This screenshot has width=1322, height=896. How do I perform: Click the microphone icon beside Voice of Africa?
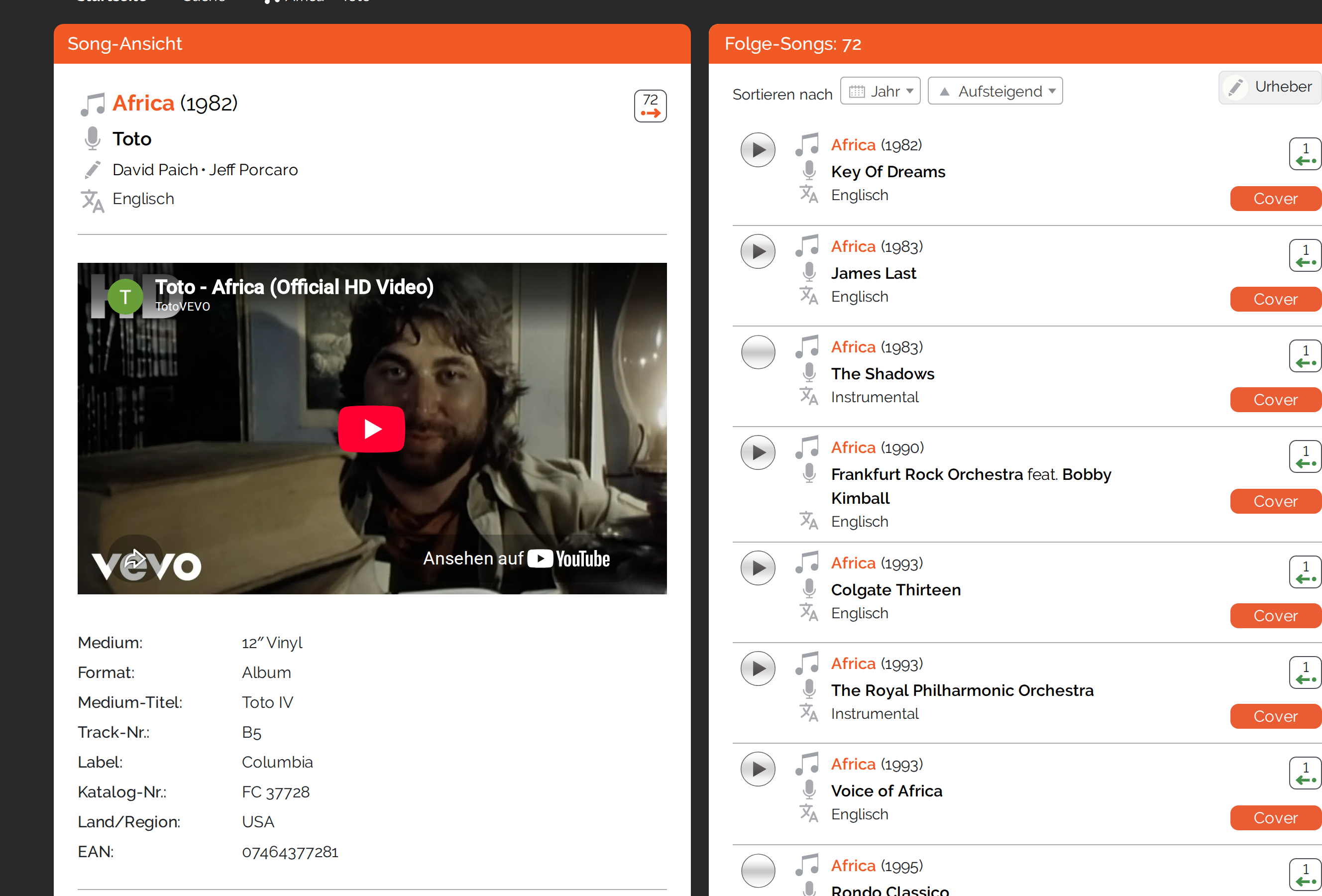[809, 790]
